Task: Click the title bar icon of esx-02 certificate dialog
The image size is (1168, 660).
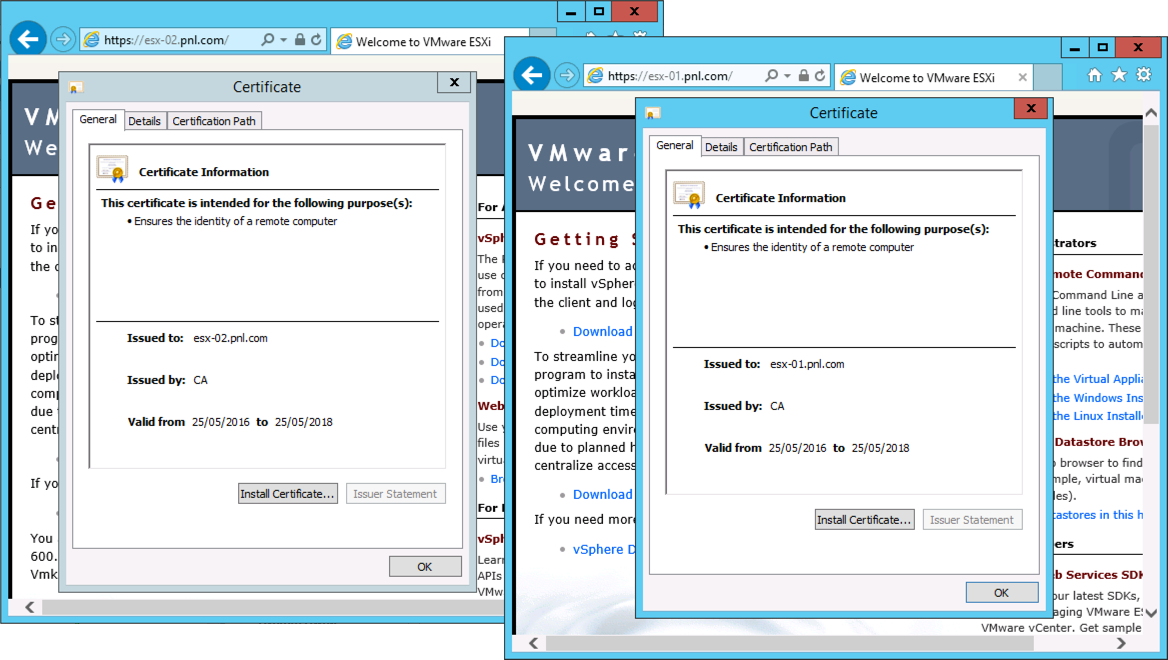Action: pos(74,87)
